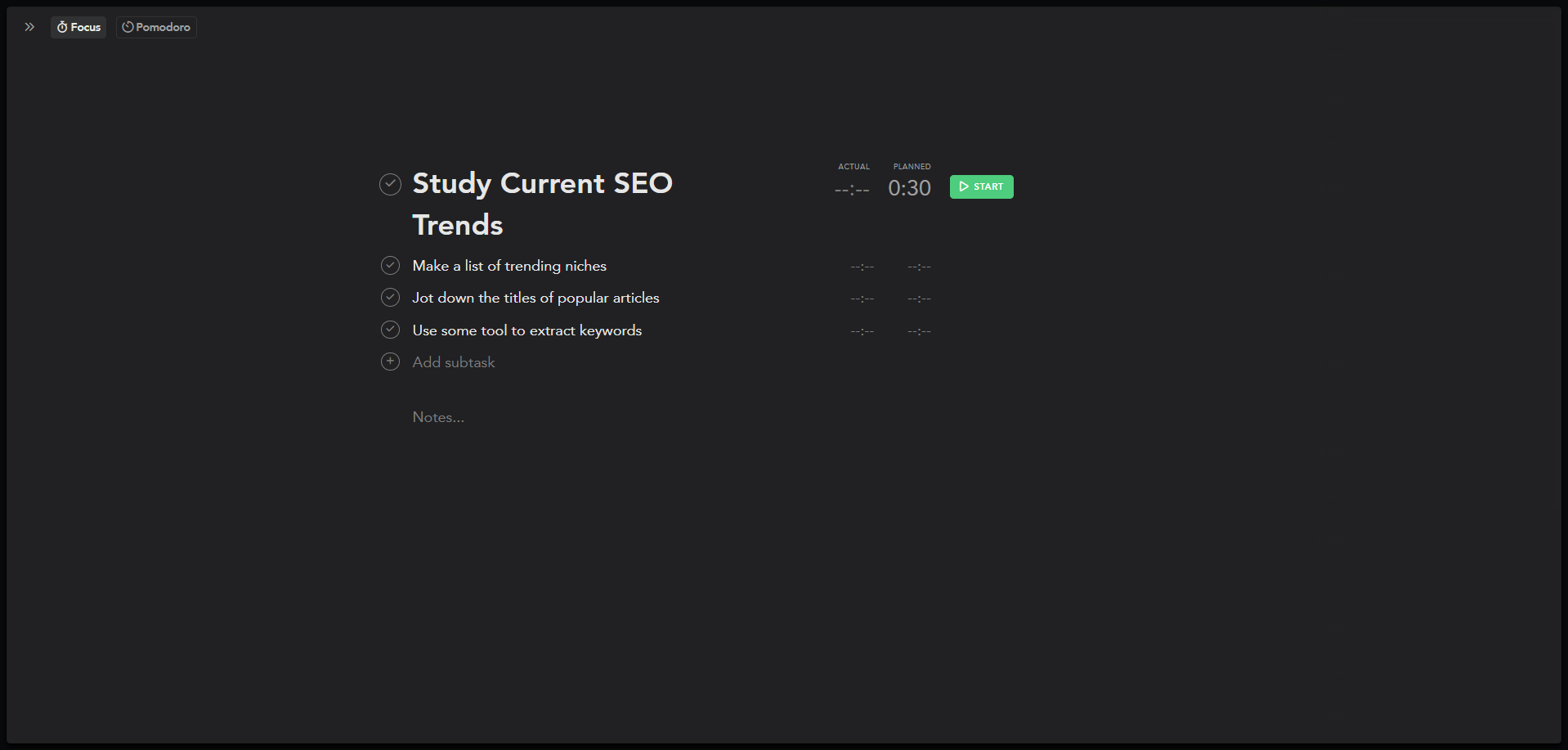Set actual time for 'extract keywords' subtask

[862, 331]
